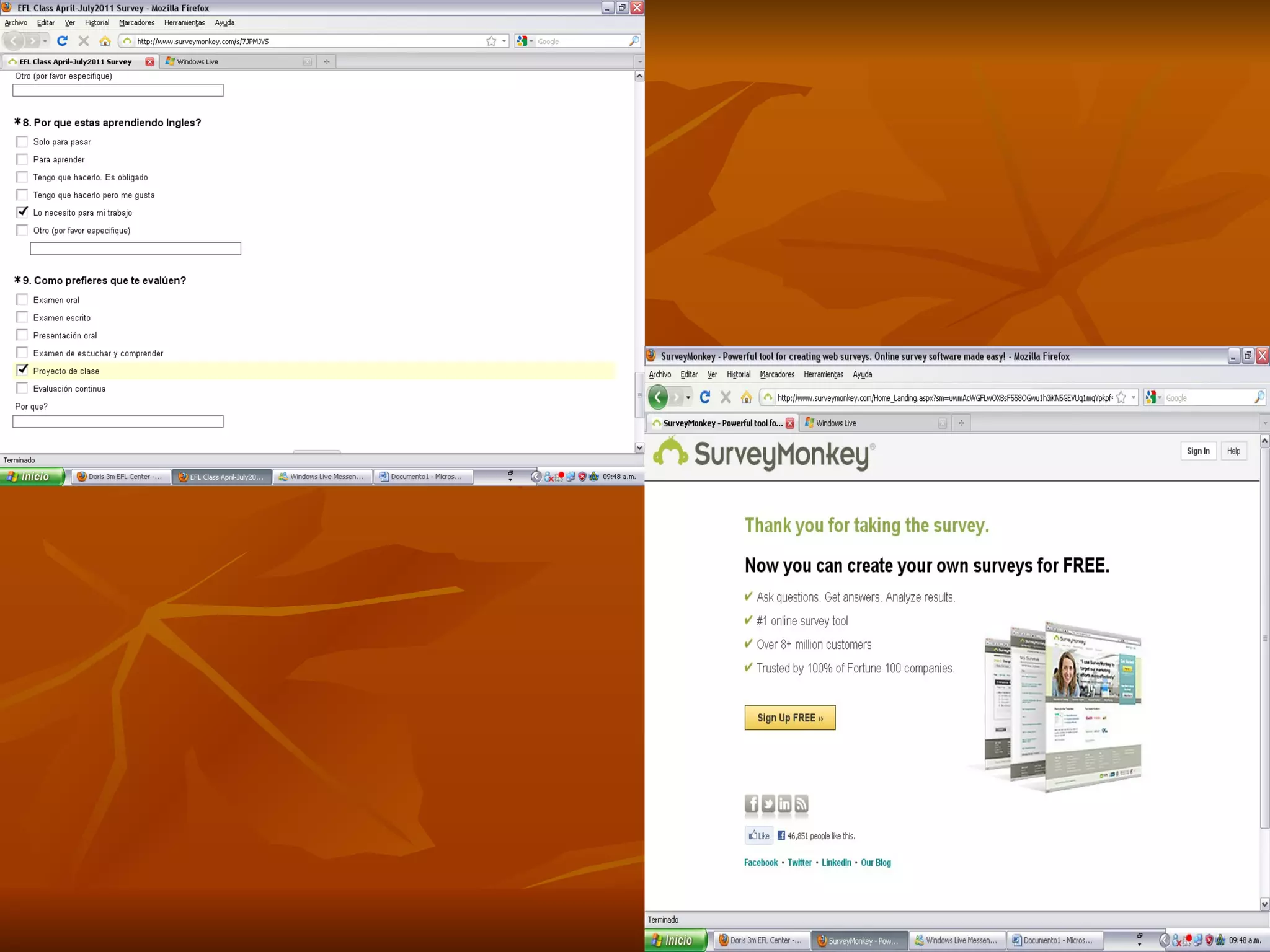1270x952 pixels.
Task: Expand URL history dropdown in right Firefox window
Action: click(x=1134, y=397)
